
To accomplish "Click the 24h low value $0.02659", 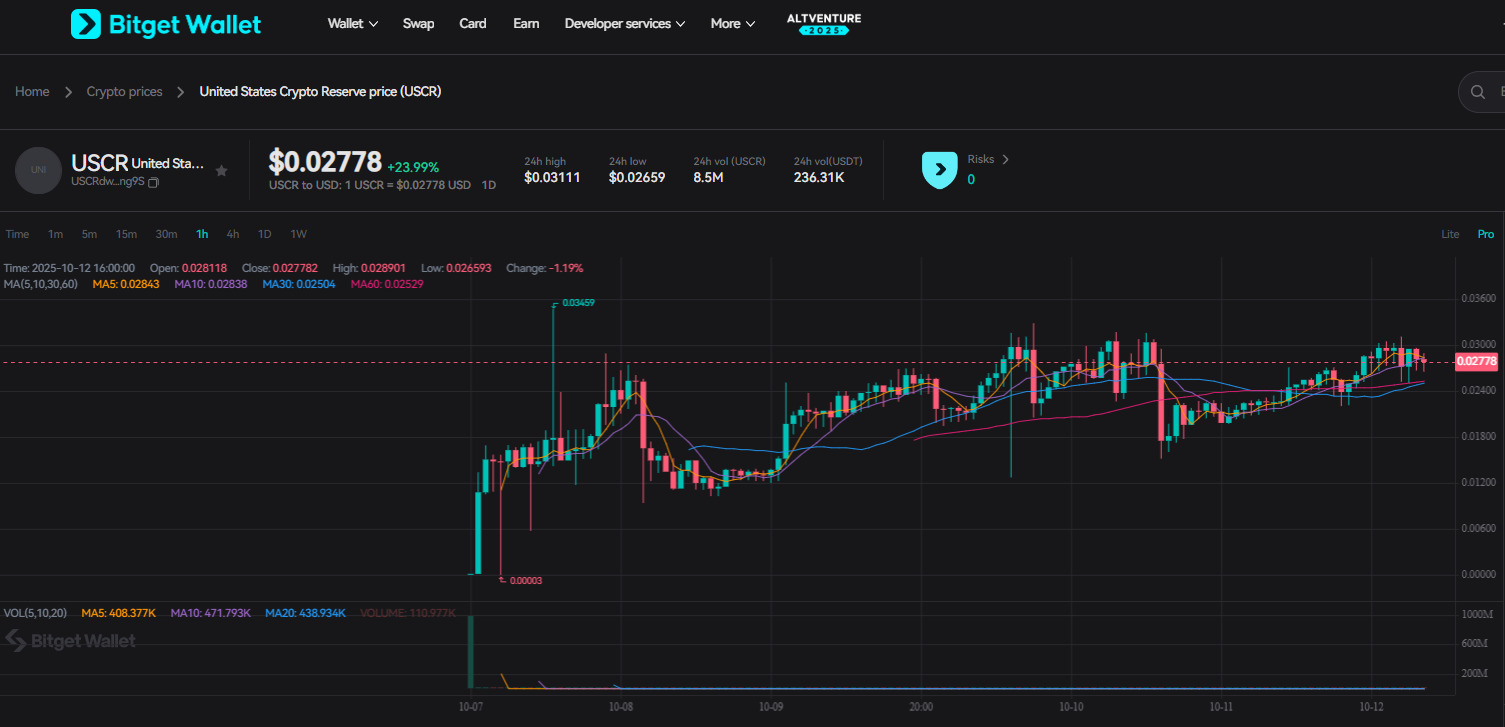I will [637, 178].
